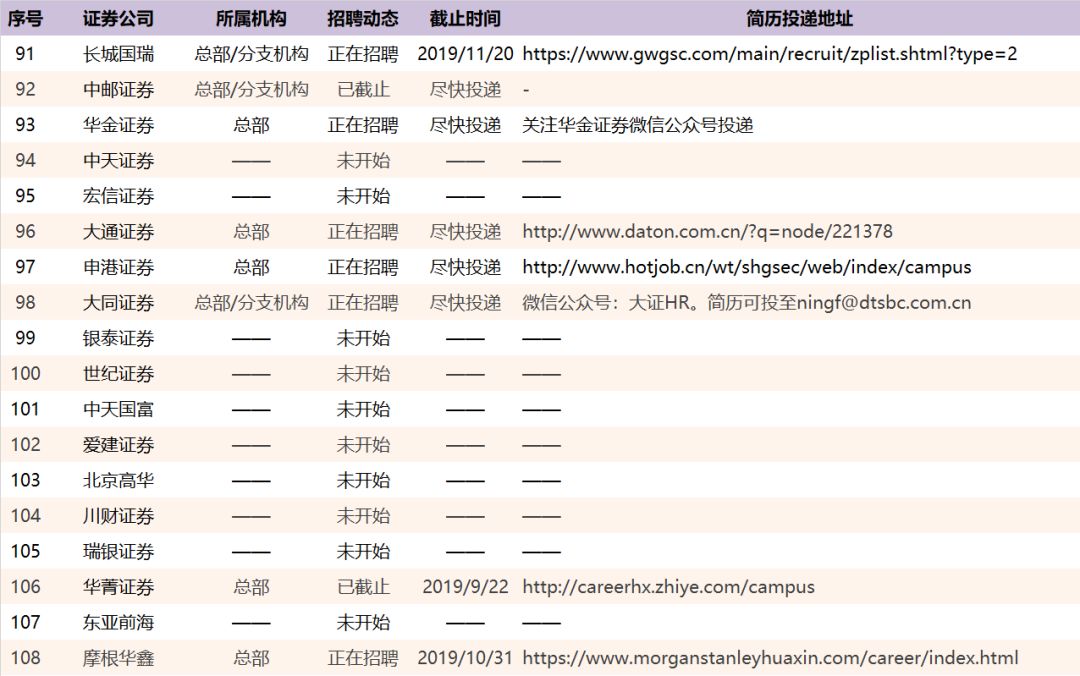Click the company name 申港证券
Viewport: 1080px width, 676px height.
118,267
